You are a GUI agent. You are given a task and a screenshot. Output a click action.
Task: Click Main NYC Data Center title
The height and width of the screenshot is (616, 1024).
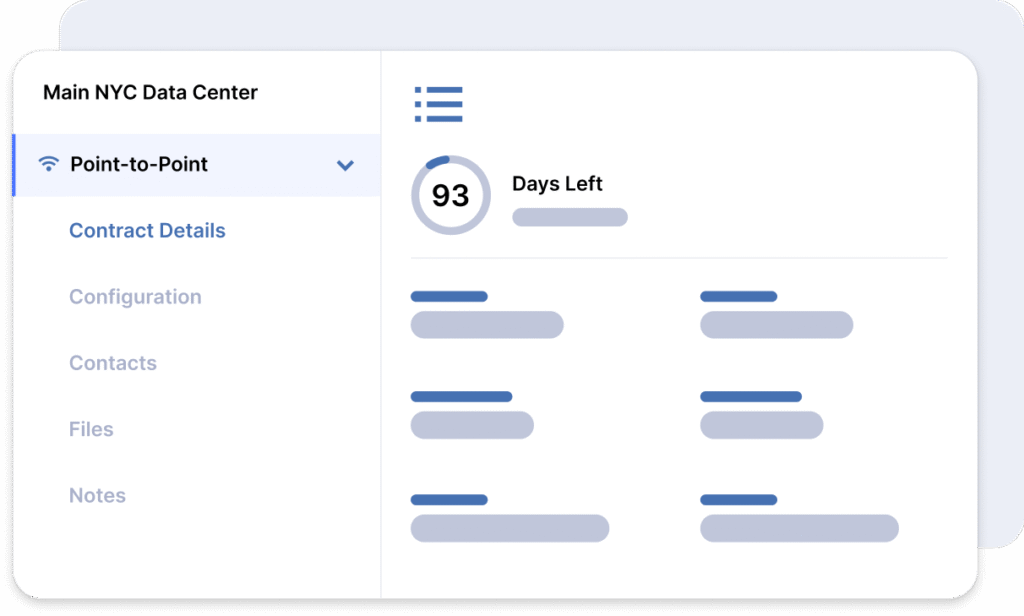coord(150,92)
